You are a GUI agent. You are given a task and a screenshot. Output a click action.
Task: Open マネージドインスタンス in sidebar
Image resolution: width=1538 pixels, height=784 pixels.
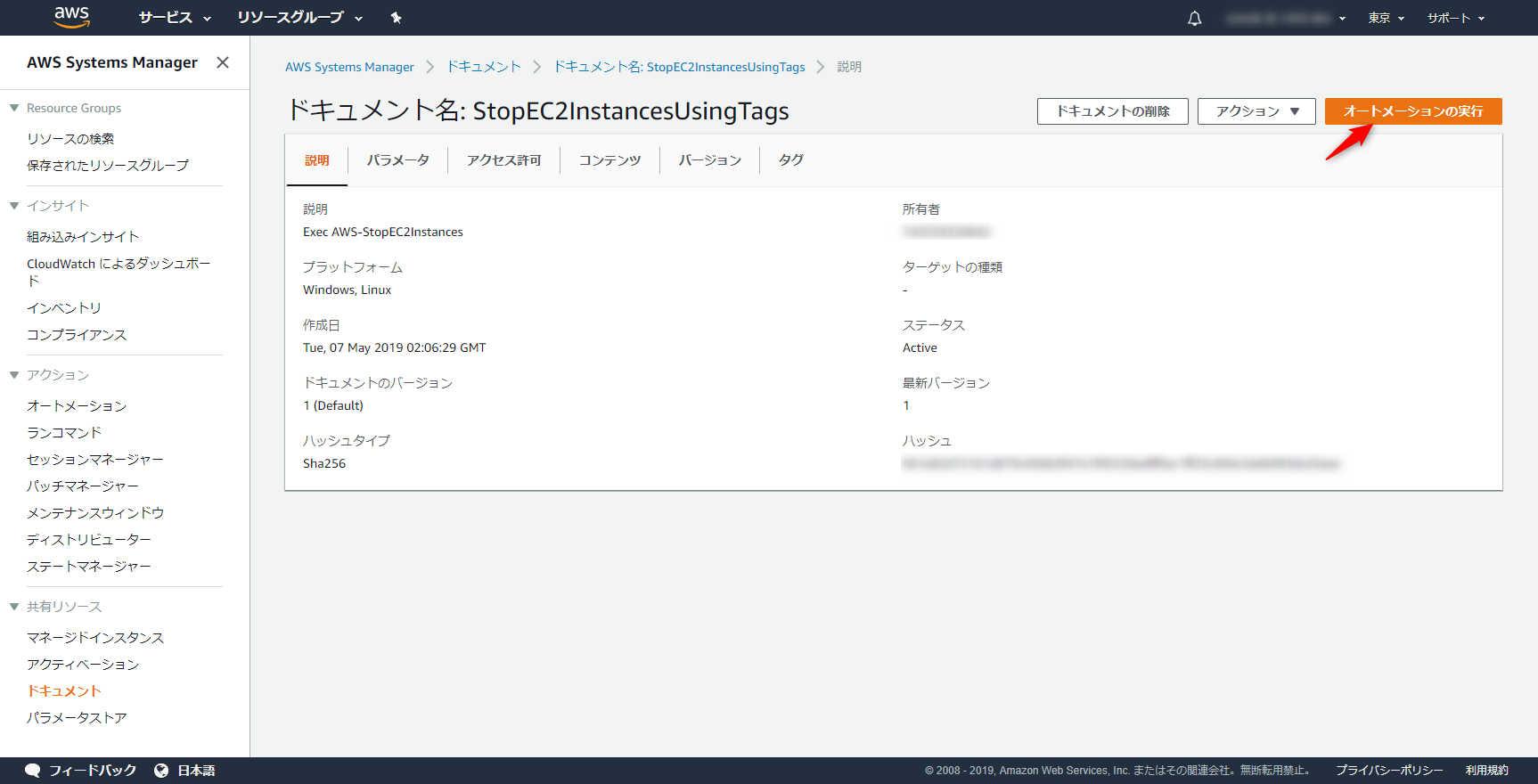tap(95, 638)
